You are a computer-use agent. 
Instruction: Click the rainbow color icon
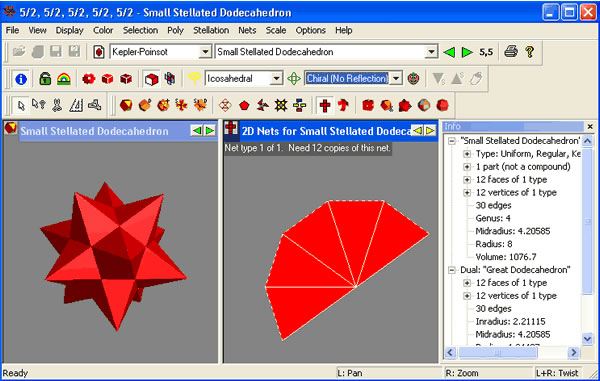click(x=64, y=79)
